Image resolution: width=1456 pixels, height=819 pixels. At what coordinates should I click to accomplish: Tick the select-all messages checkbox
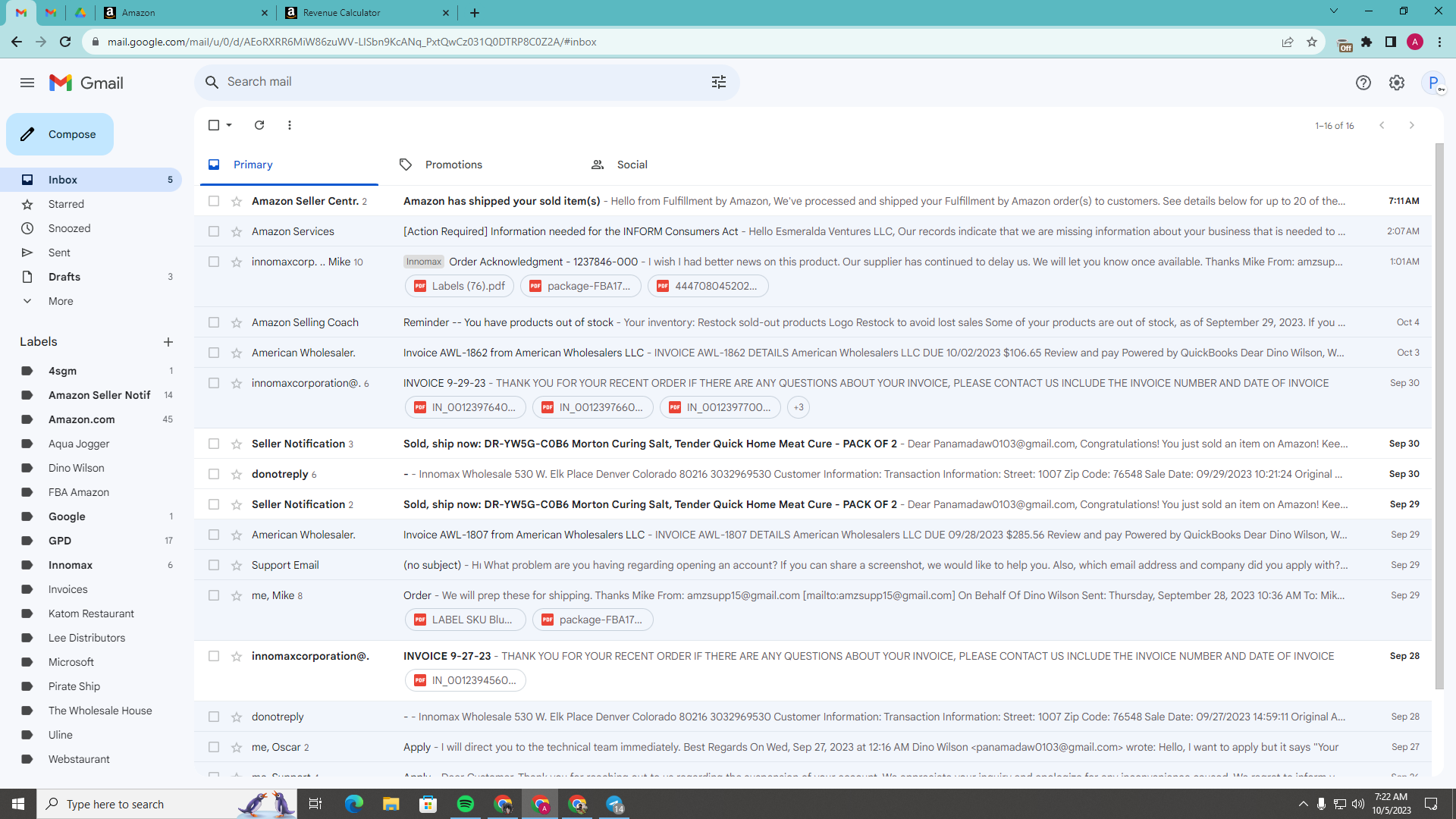click(x=214, y=125)
